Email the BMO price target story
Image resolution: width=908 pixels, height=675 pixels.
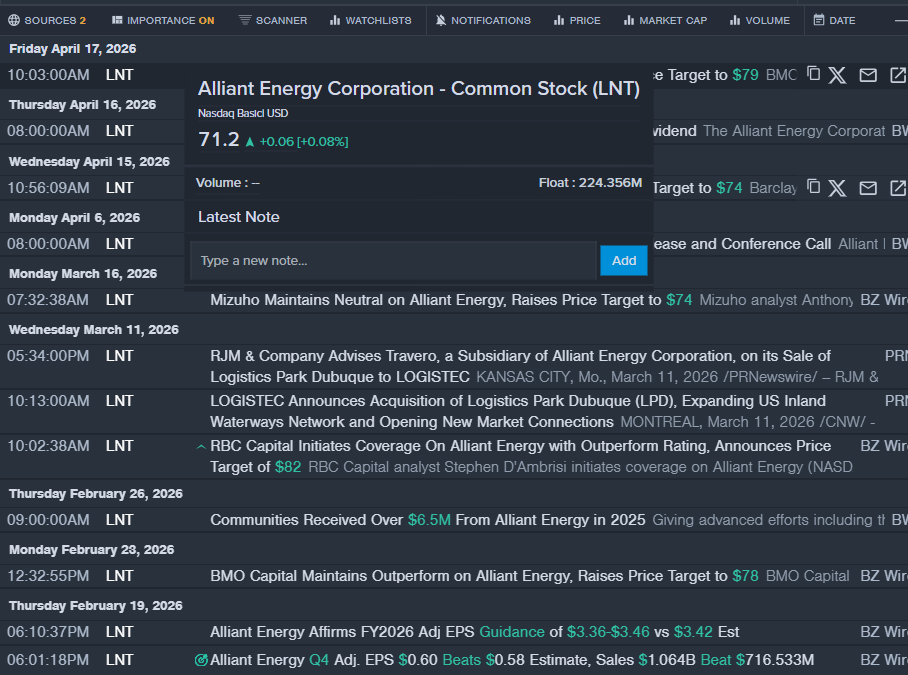(x=866, y=74)
